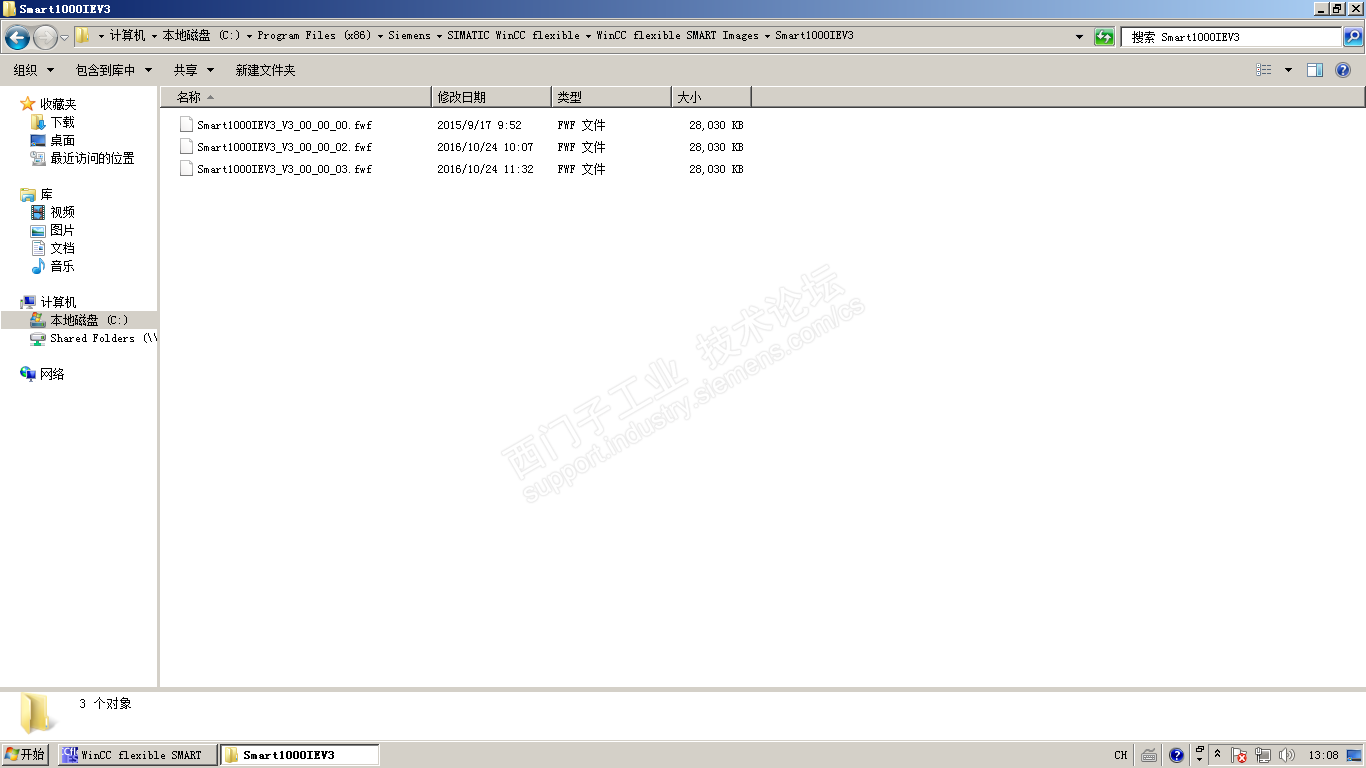Click the greyed Forward navigation arrow

click(45, 38)
